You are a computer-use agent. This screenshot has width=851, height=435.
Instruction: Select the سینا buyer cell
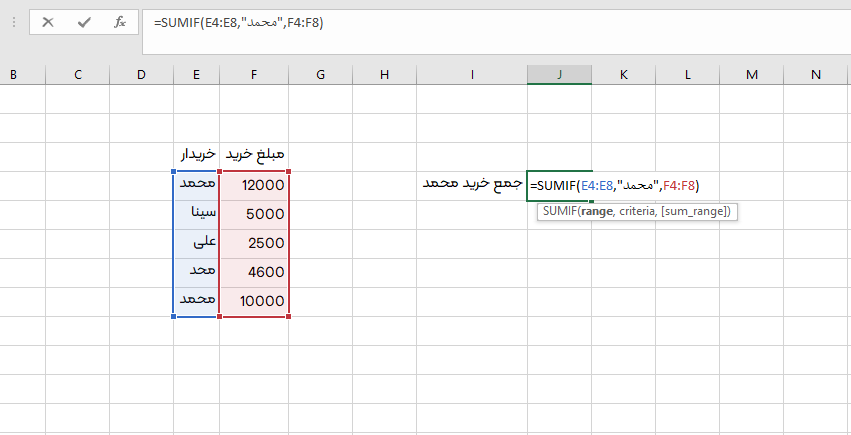pyautogui.click(x=196, y=213)
